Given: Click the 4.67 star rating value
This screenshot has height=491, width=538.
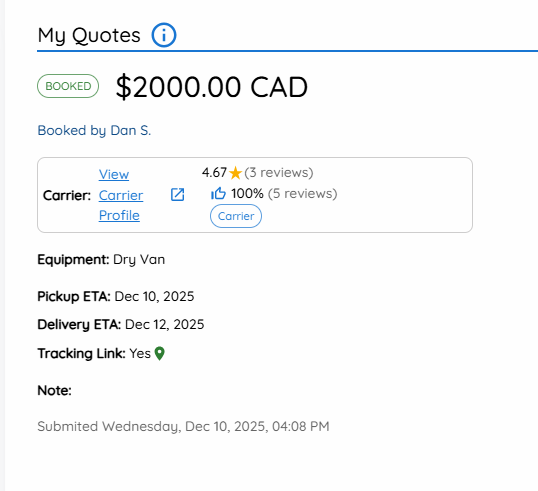Looking at the screenshot, I should coord(214,172).
